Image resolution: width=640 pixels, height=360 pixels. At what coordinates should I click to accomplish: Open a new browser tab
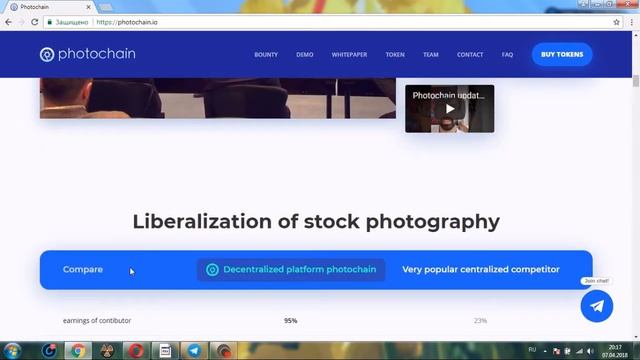[105, 7]
